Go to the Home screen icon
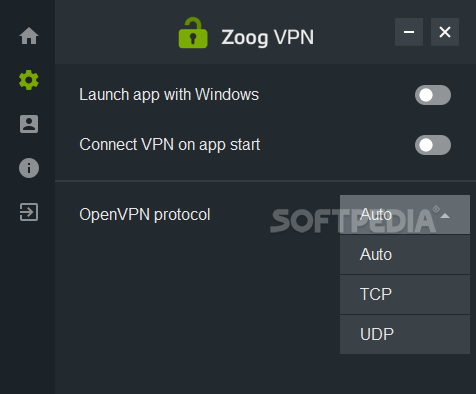 [x=29, y=36]
